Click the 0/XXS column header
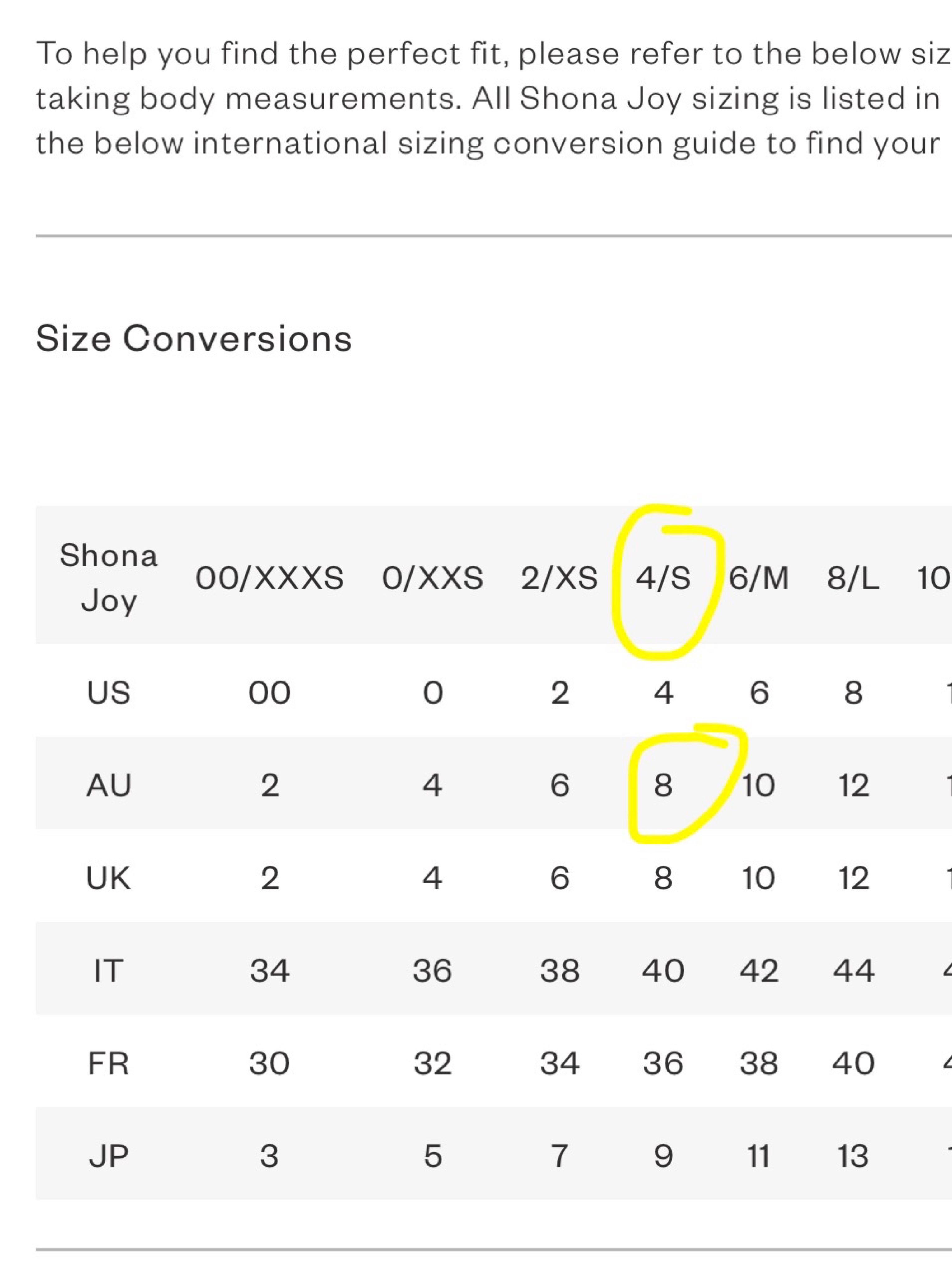This screenshot has height=1274, width=952. point(432,578)
